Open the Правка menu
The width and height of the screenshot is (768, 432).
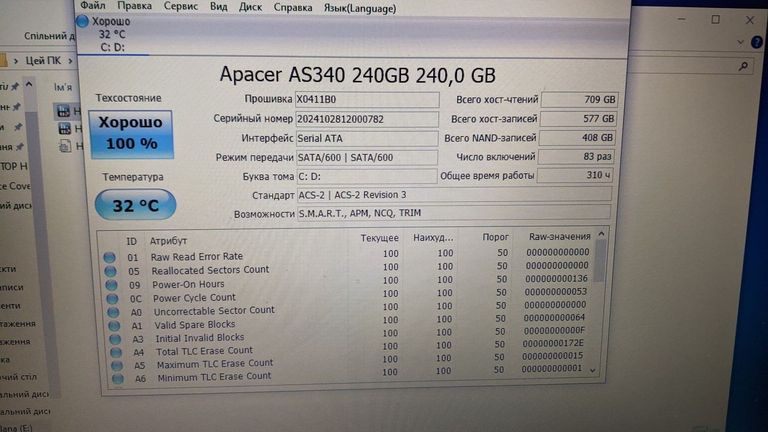pyautogui.click(x=134, y=6)
